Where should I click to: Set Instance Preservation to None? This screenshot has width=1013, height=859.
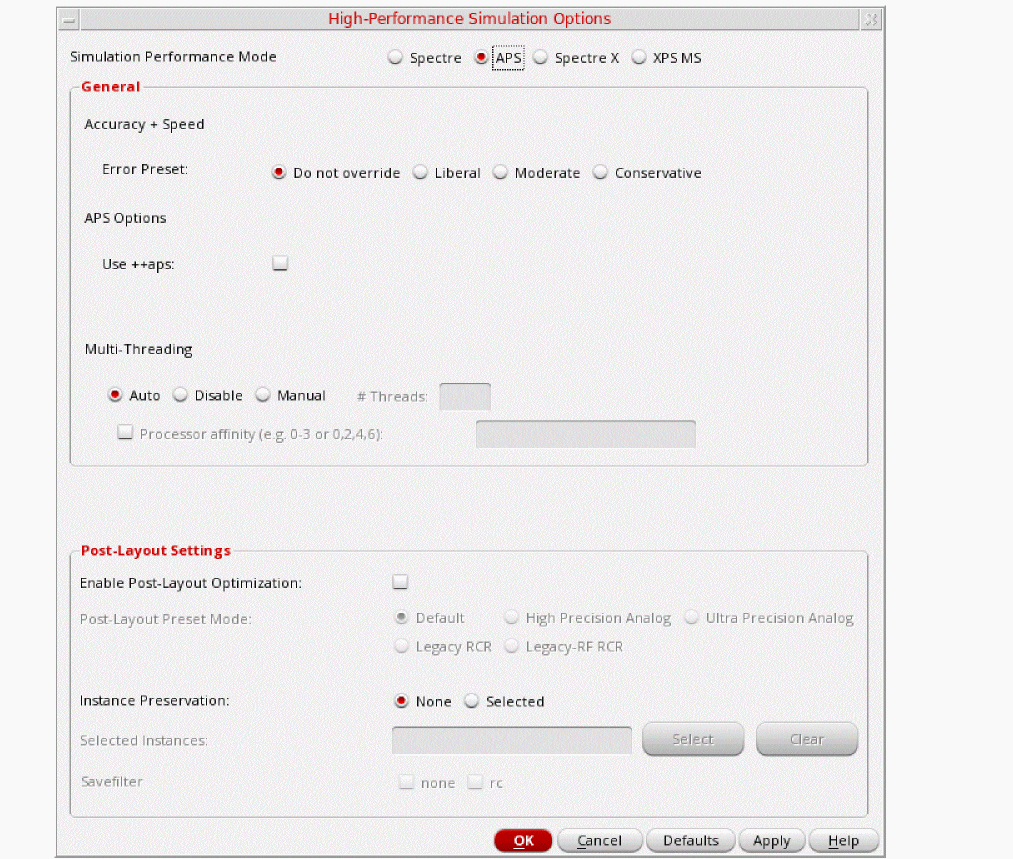[401, 701]
